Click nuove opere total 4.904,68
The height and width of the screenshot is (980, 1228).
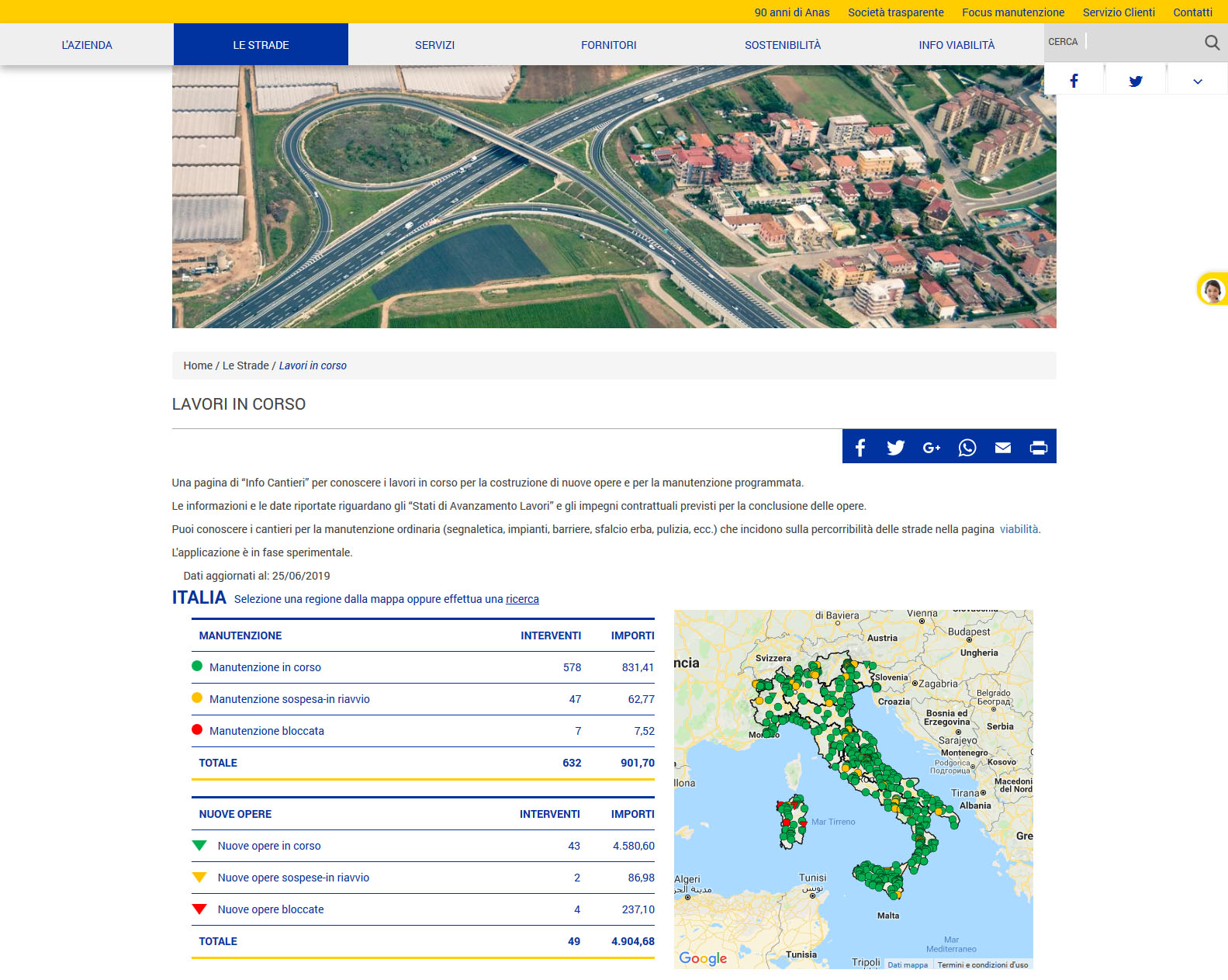point(633,941)
